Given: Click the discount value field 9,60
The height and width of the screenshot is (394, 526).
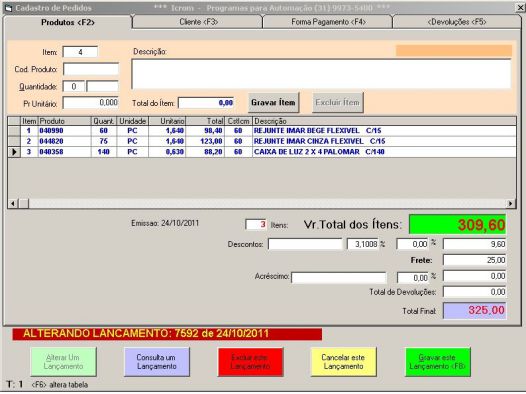Looking at the screenshot, I should pos(474,244).
